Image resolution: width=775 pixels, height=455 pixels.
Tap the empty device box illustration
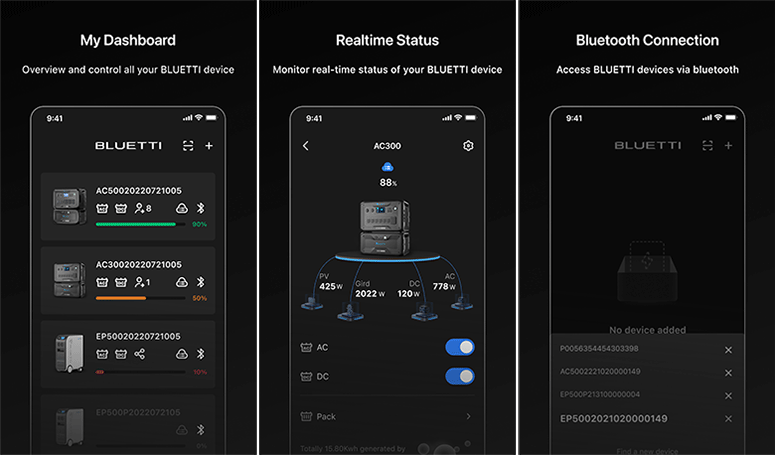click(x=647, y=271)
